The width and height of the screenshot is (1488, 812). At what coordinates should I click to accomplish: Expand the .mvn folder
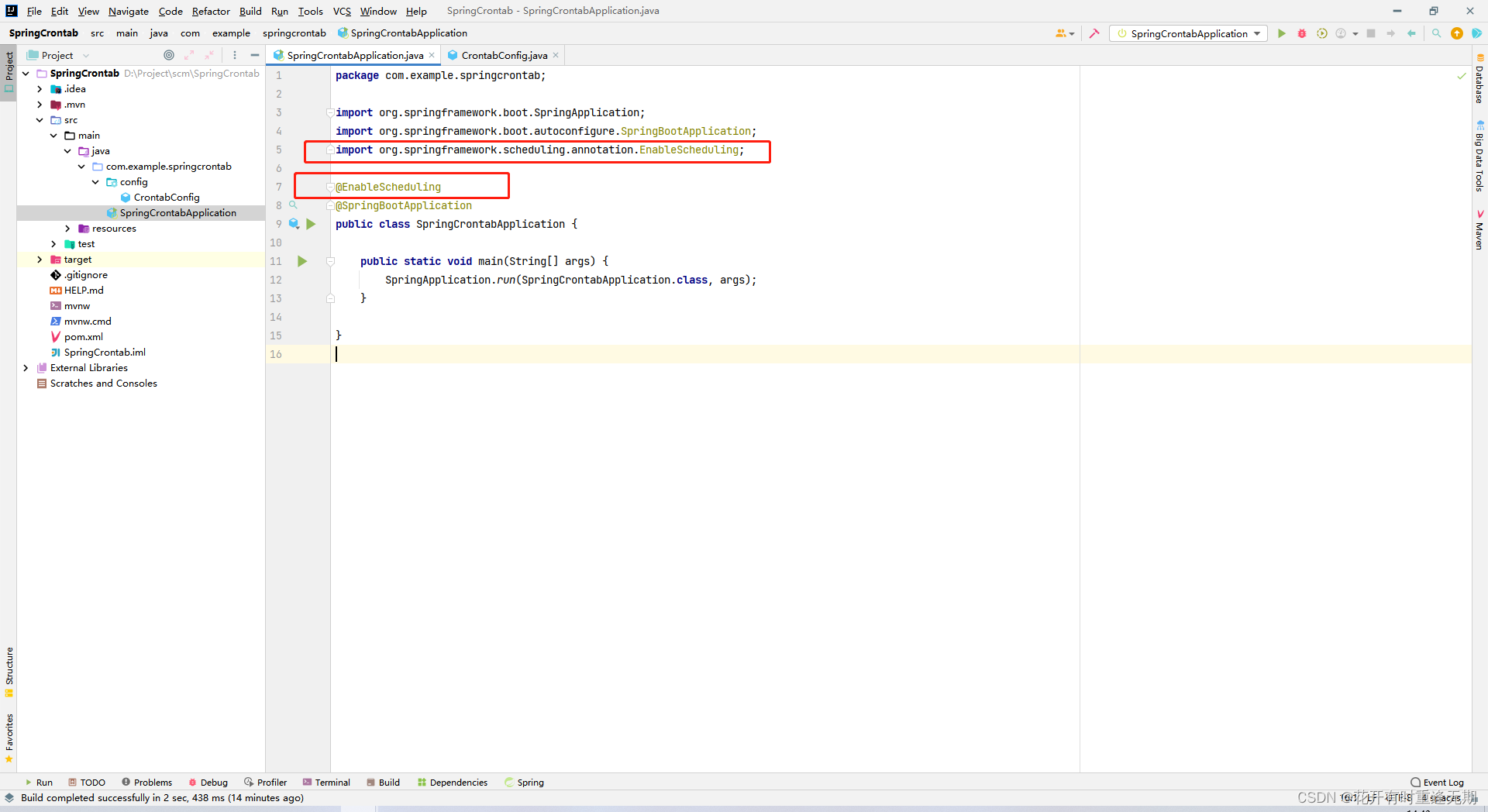[x=40, y=105]
